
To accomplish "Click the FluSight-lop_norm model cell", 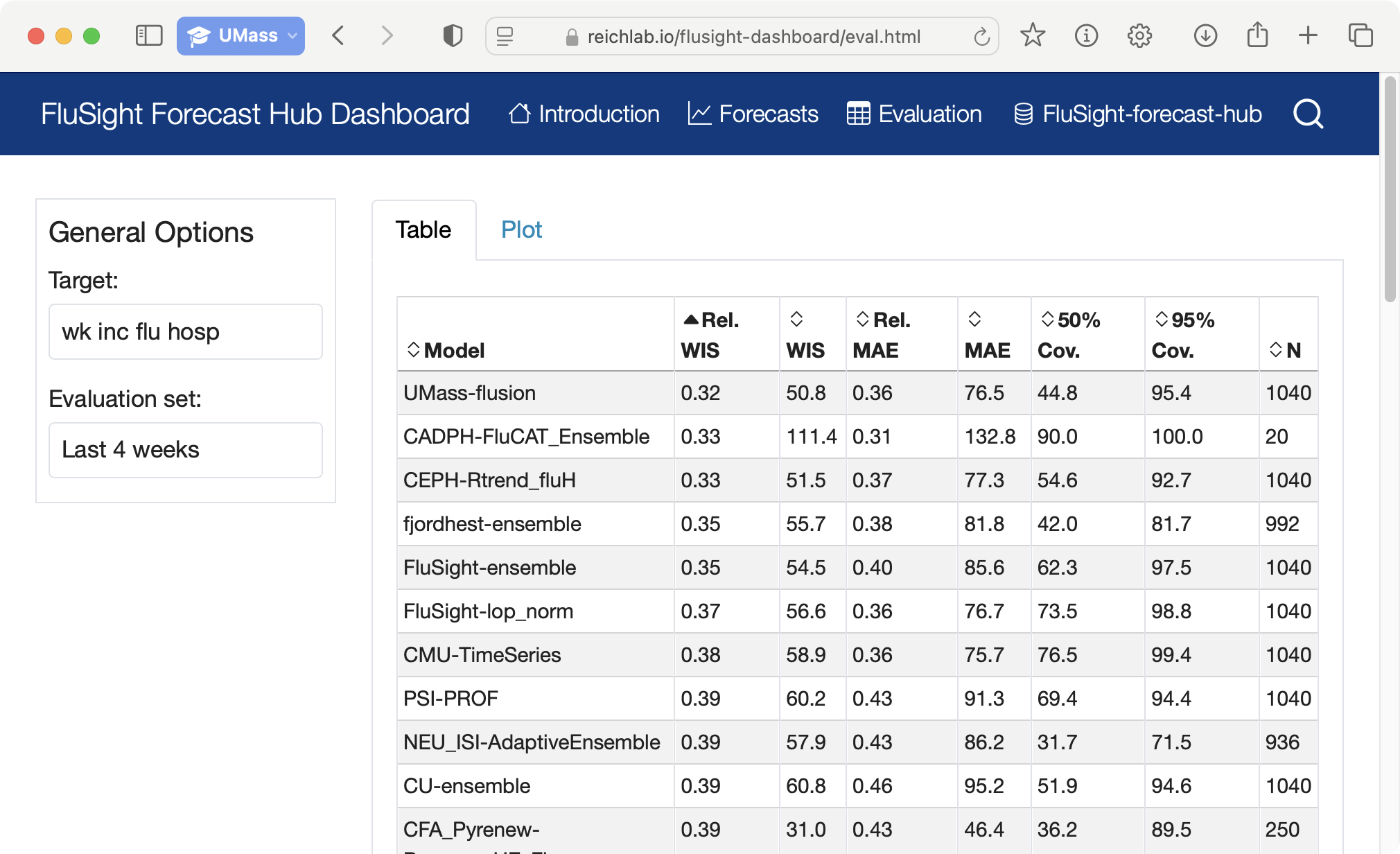I will [x=535, y=611].
